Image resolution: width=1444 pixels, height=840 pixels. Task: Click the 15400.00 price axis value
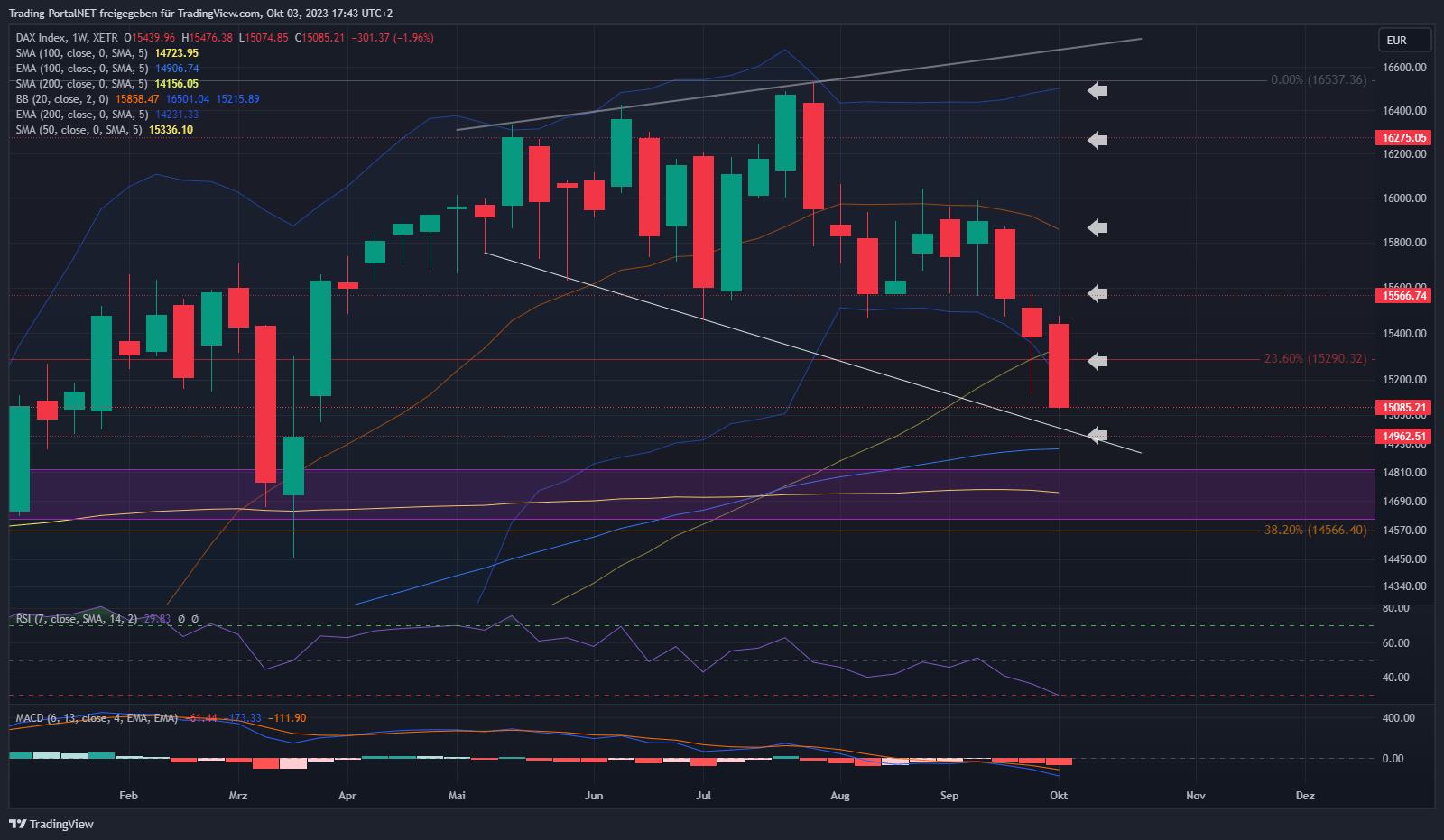click(x=1404, y=334)
